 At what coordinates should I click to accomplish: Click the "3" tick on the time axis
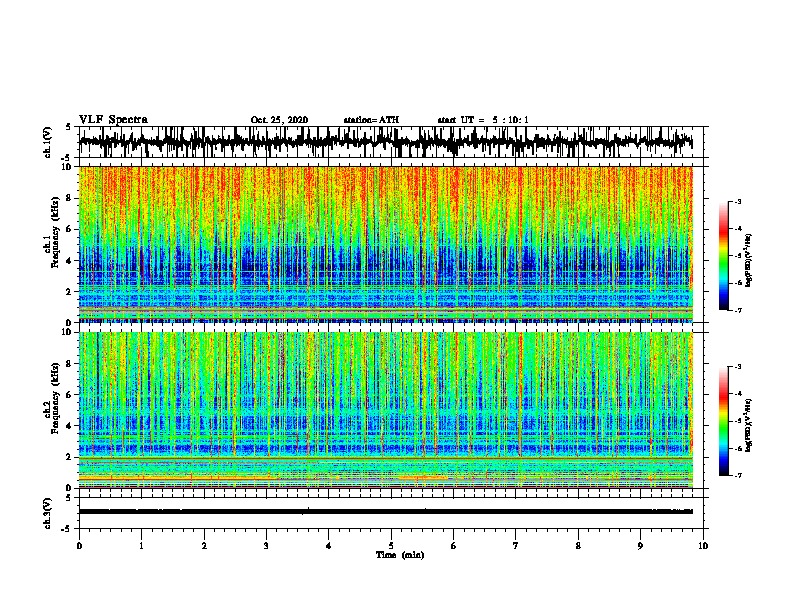click(266, 546)
